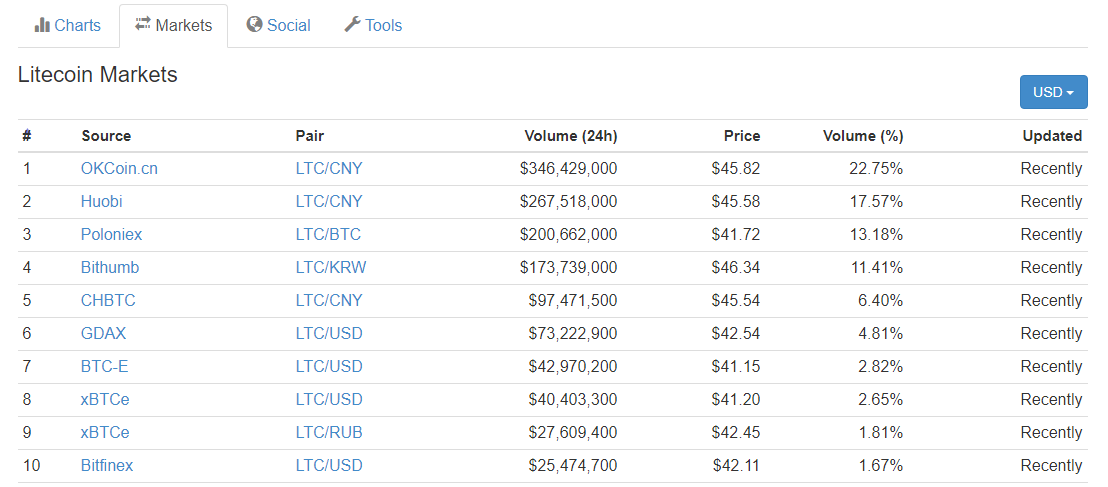Click the globe icon on Social tab

coord(254,25)
